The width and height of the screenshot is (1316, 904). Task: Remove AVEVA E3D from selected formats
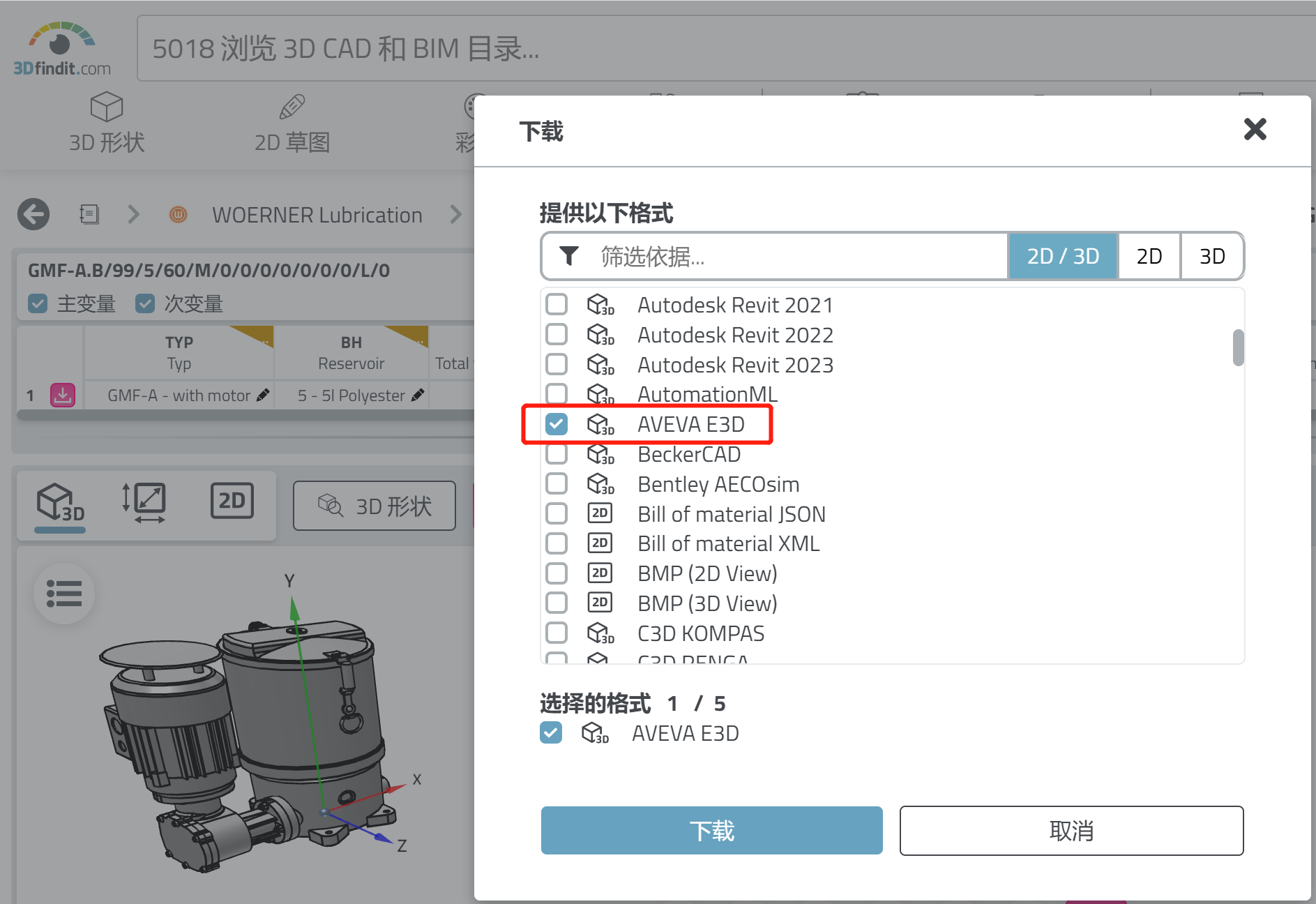(551, 732)
